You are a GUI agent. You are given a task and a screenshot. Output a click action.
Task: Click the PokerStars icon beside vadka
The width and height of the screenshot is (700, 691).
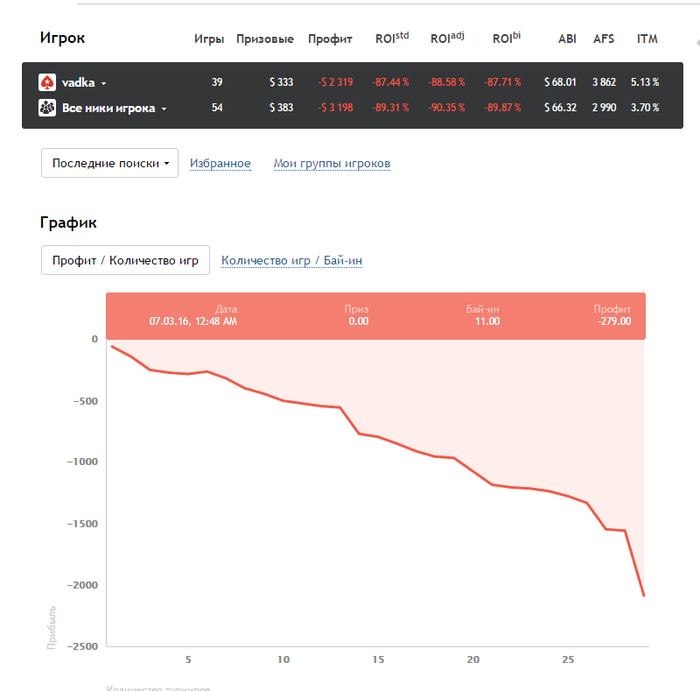pyautogui.click(x=47, y=83)
